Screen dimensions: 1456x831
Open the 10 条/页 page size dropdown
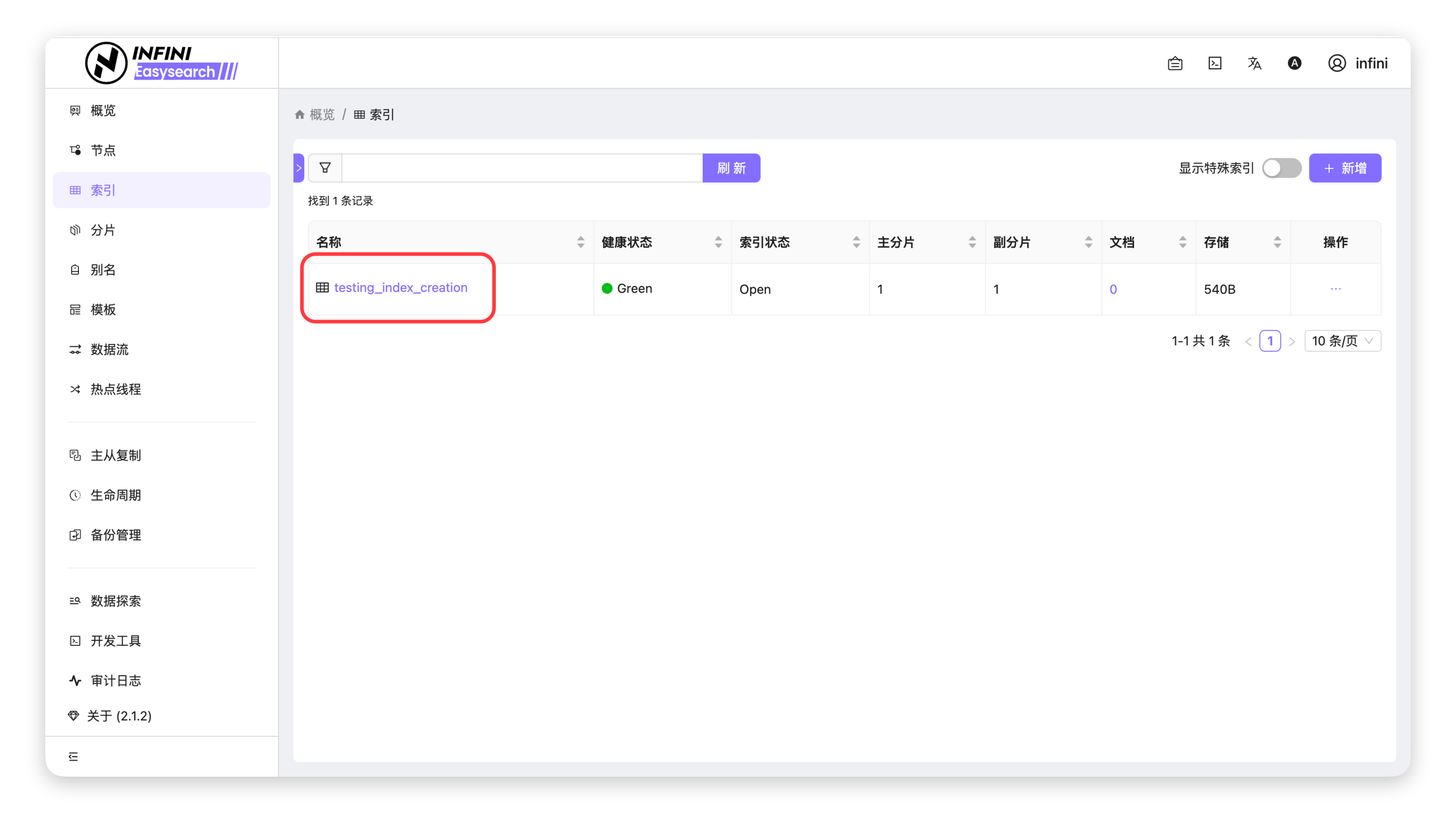click(1342, 341)
